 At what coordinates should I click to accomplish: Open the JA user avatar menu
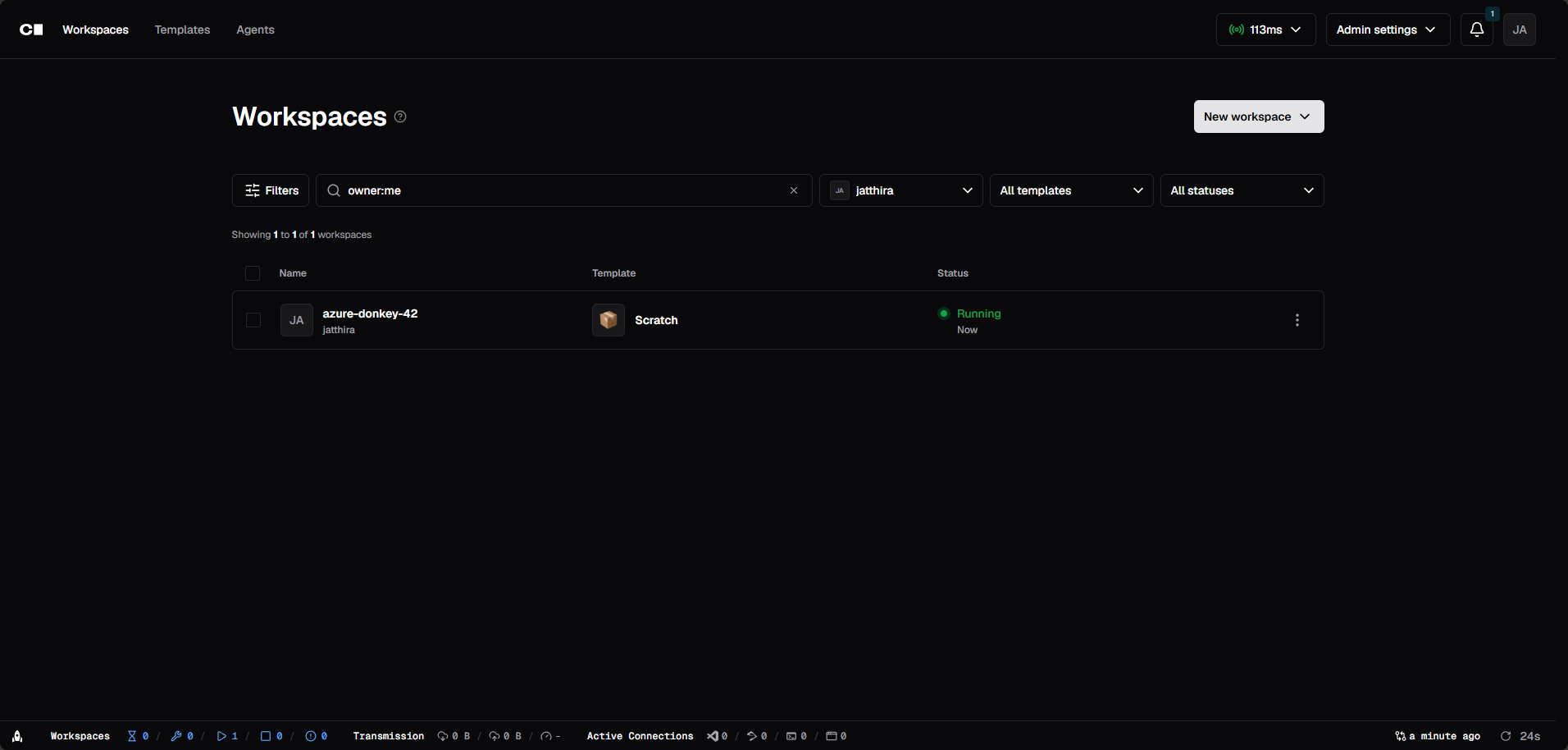[x=1519, y=30]
